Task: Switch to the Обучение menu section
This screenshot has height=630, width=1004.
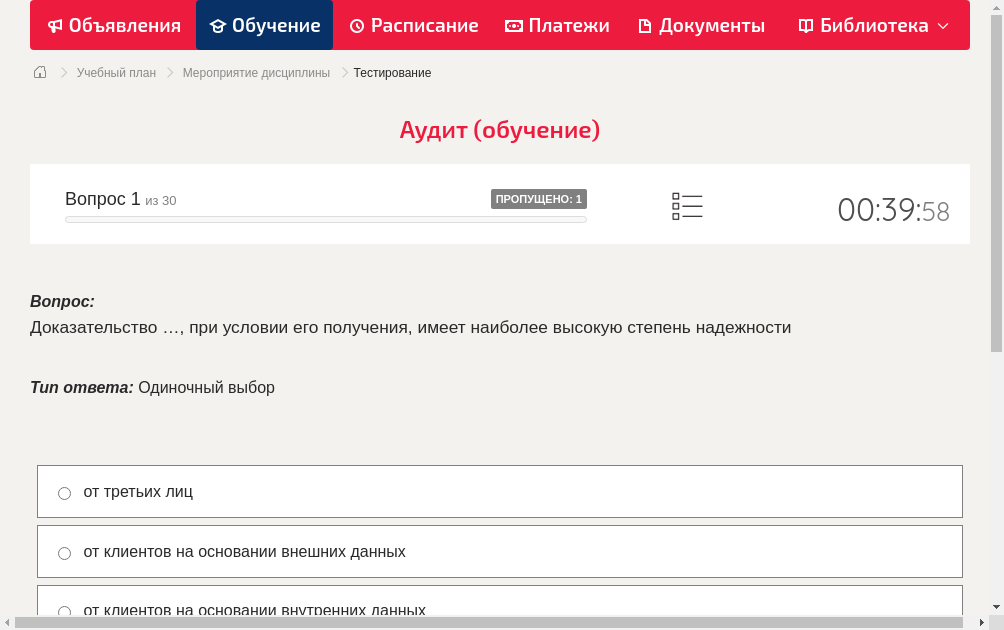Action: pyautogui.click(x=264, y=25)
